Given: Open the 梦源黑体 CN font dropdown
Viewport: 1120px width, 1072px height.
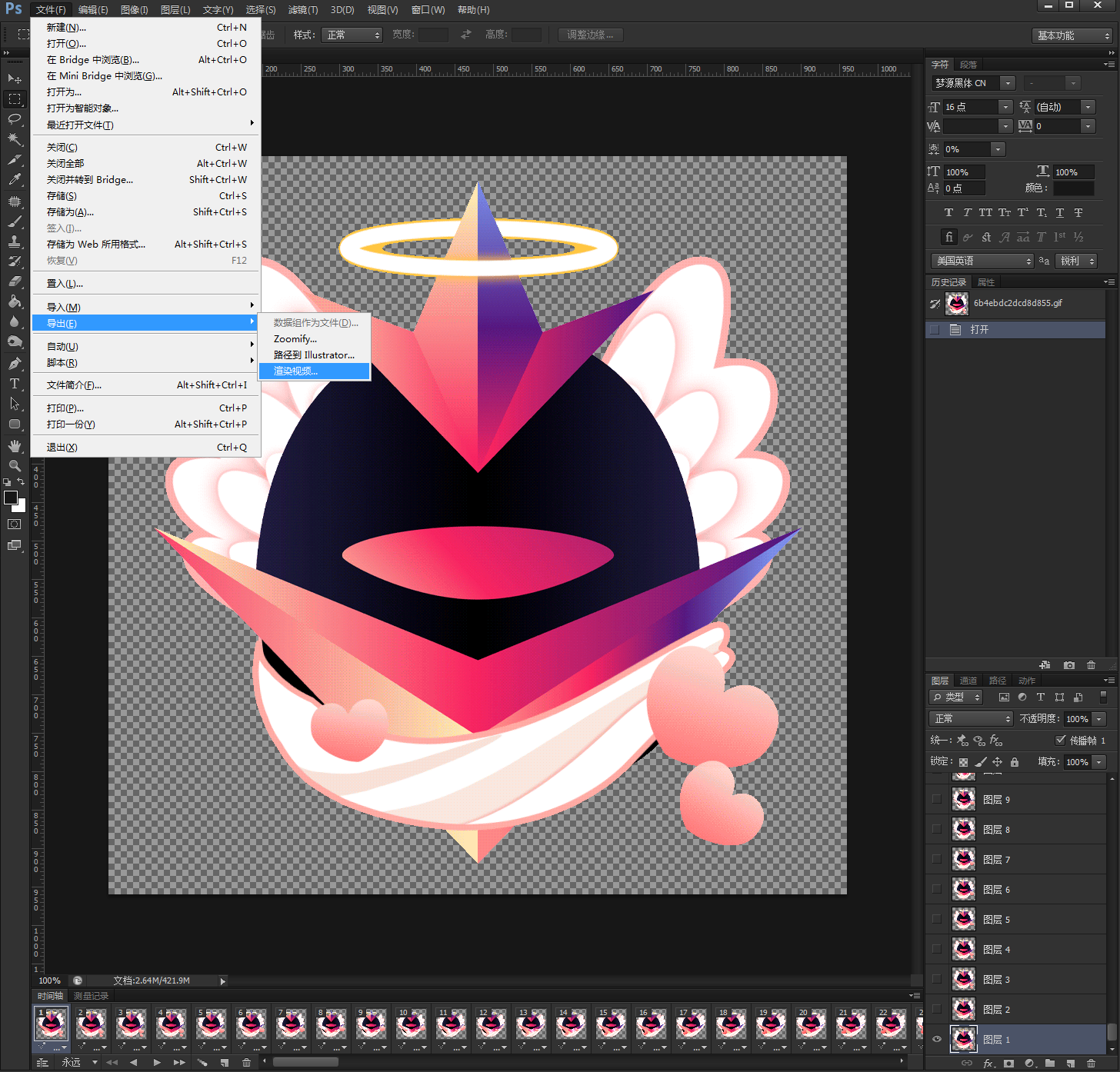Looking at the screenshot, I should click(1008, 83).
